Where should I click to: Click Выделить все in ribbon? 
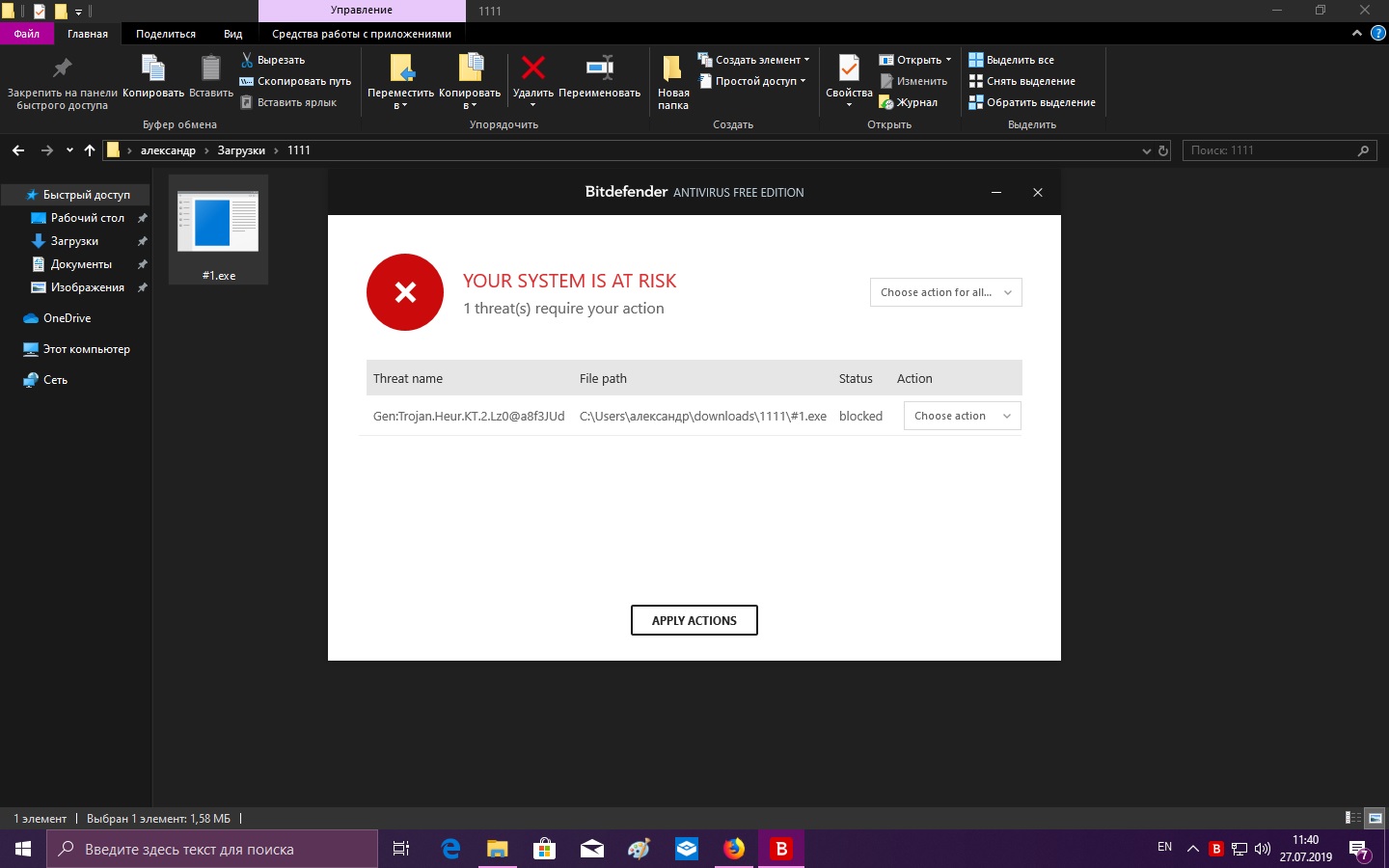pyautogui.click(x=1020, y=60)
